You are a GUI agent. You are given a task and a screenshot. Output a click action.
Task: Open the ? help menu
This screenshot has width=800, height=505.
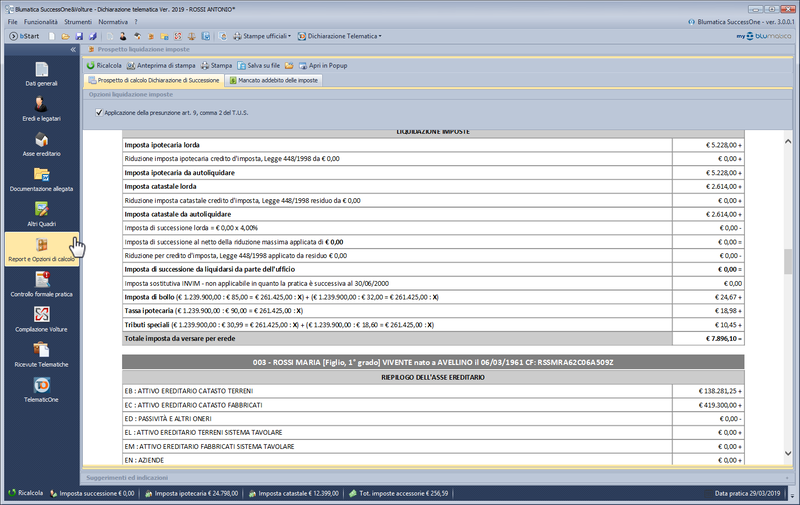(x=136, y=22)
